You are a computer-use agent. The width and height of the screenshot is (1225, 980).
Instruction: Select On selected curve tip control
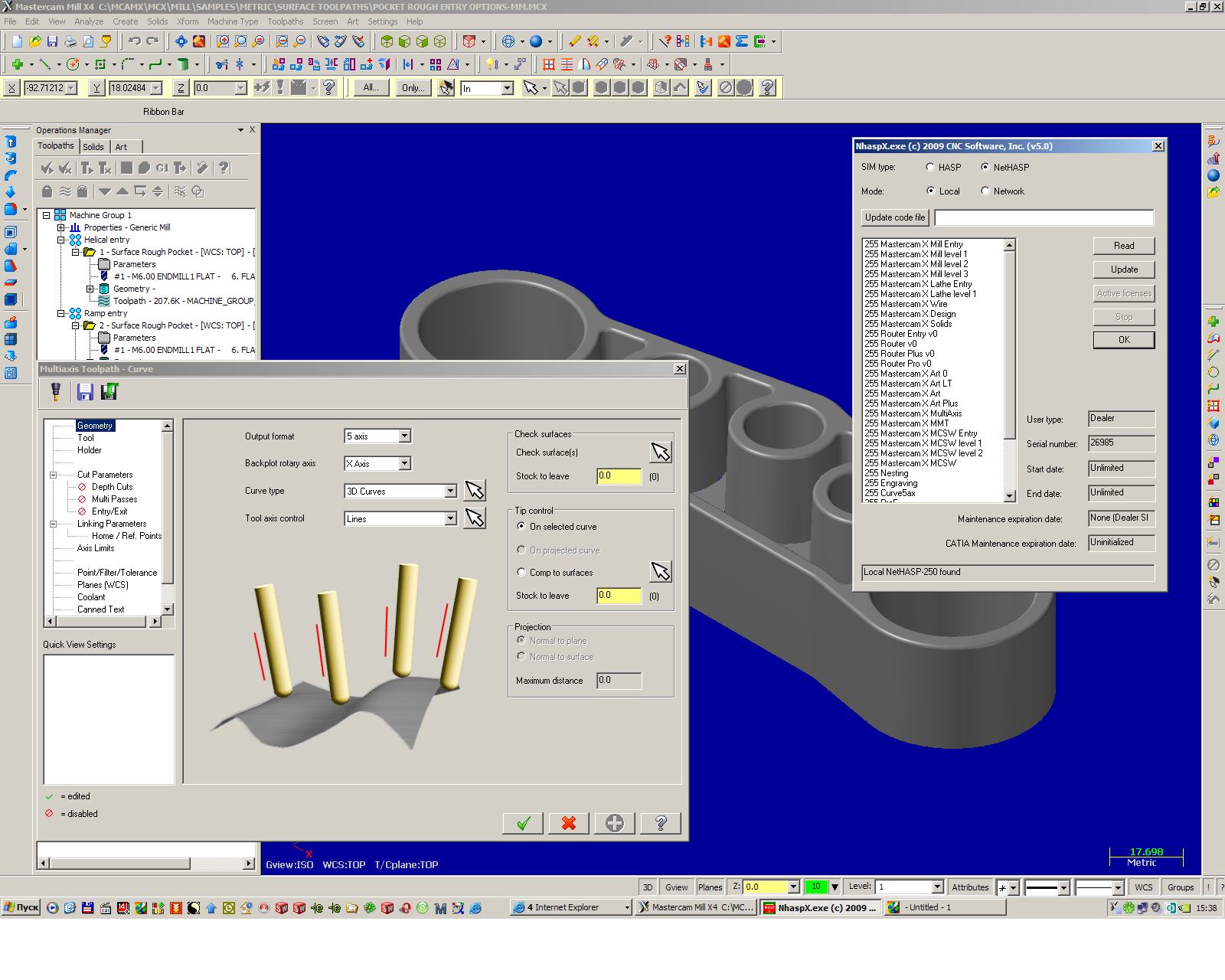pyautogui.click(x=521, y=526)
